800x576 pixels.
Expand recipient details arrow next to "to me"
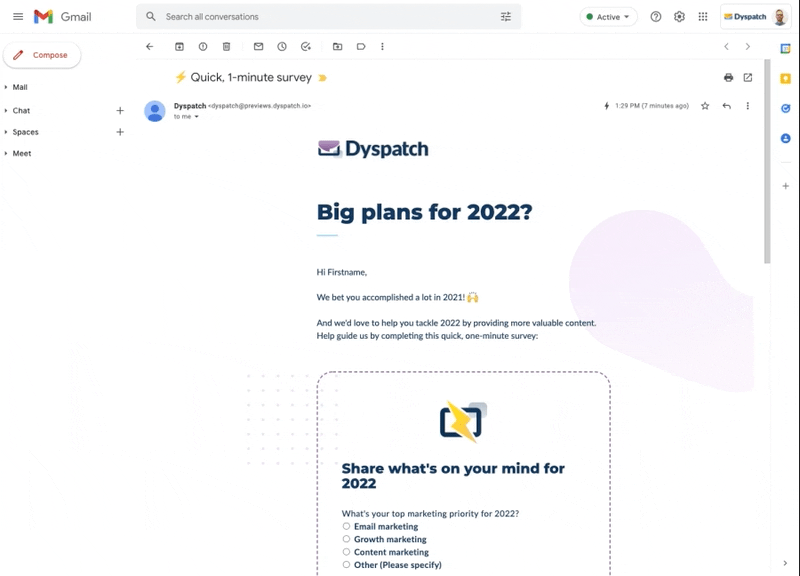(x=196, y=117)
